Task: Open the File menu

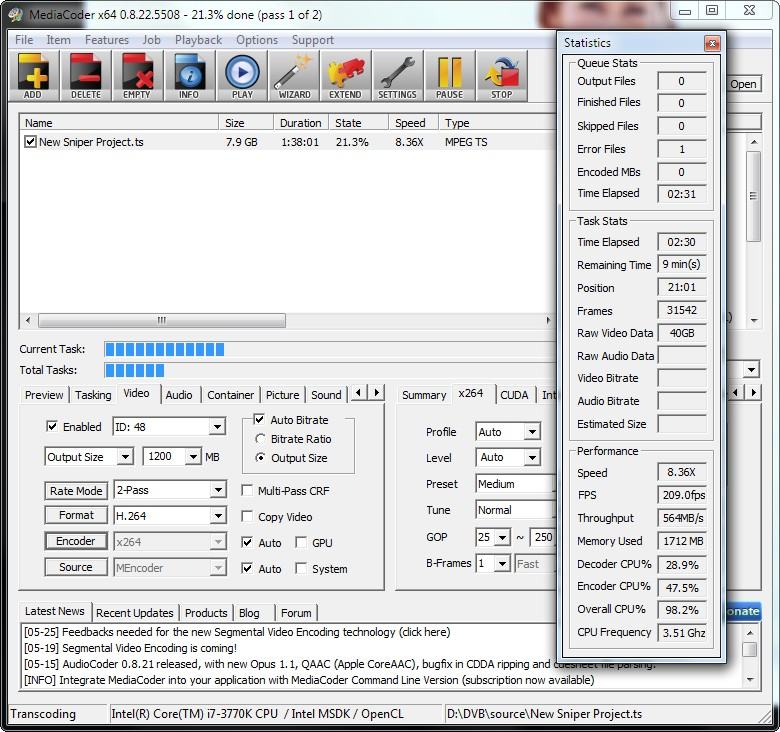Action: pyautogui.click(x=24, y=40)
